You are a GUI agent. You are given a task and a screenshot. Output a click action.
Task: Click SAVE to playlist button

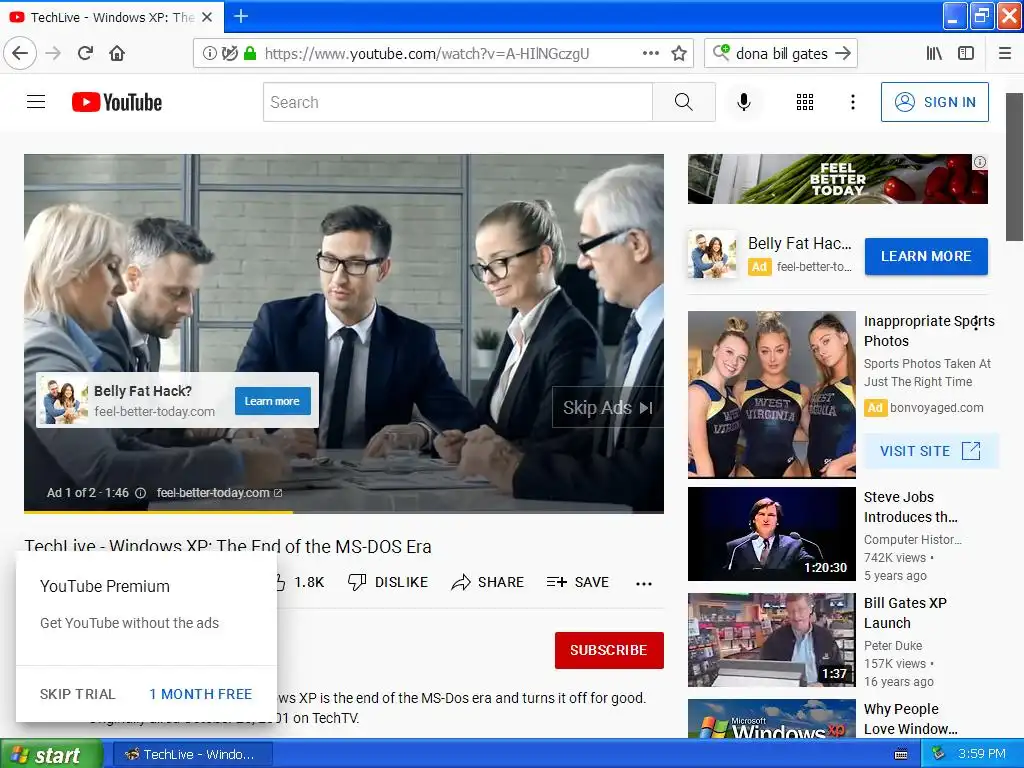click(577, 582)
